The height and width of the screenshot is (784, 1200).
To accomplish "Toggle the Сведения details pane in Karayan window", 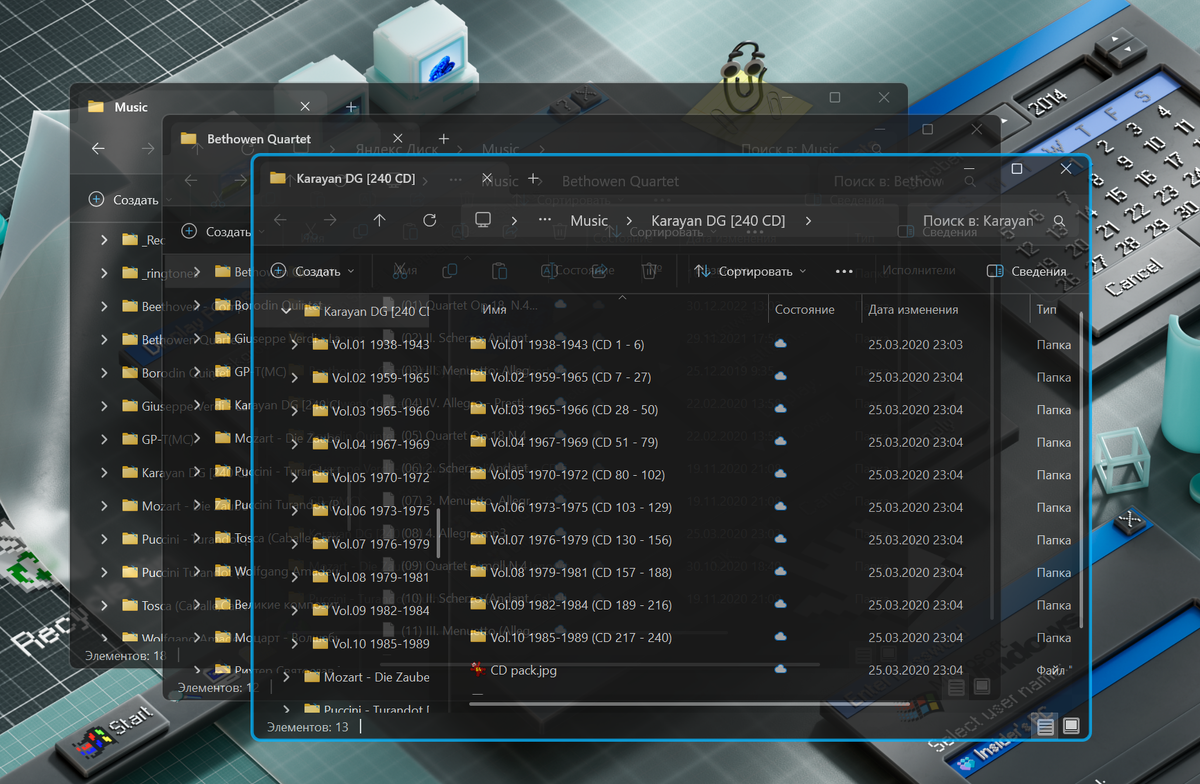I will tap(1026, 271).
